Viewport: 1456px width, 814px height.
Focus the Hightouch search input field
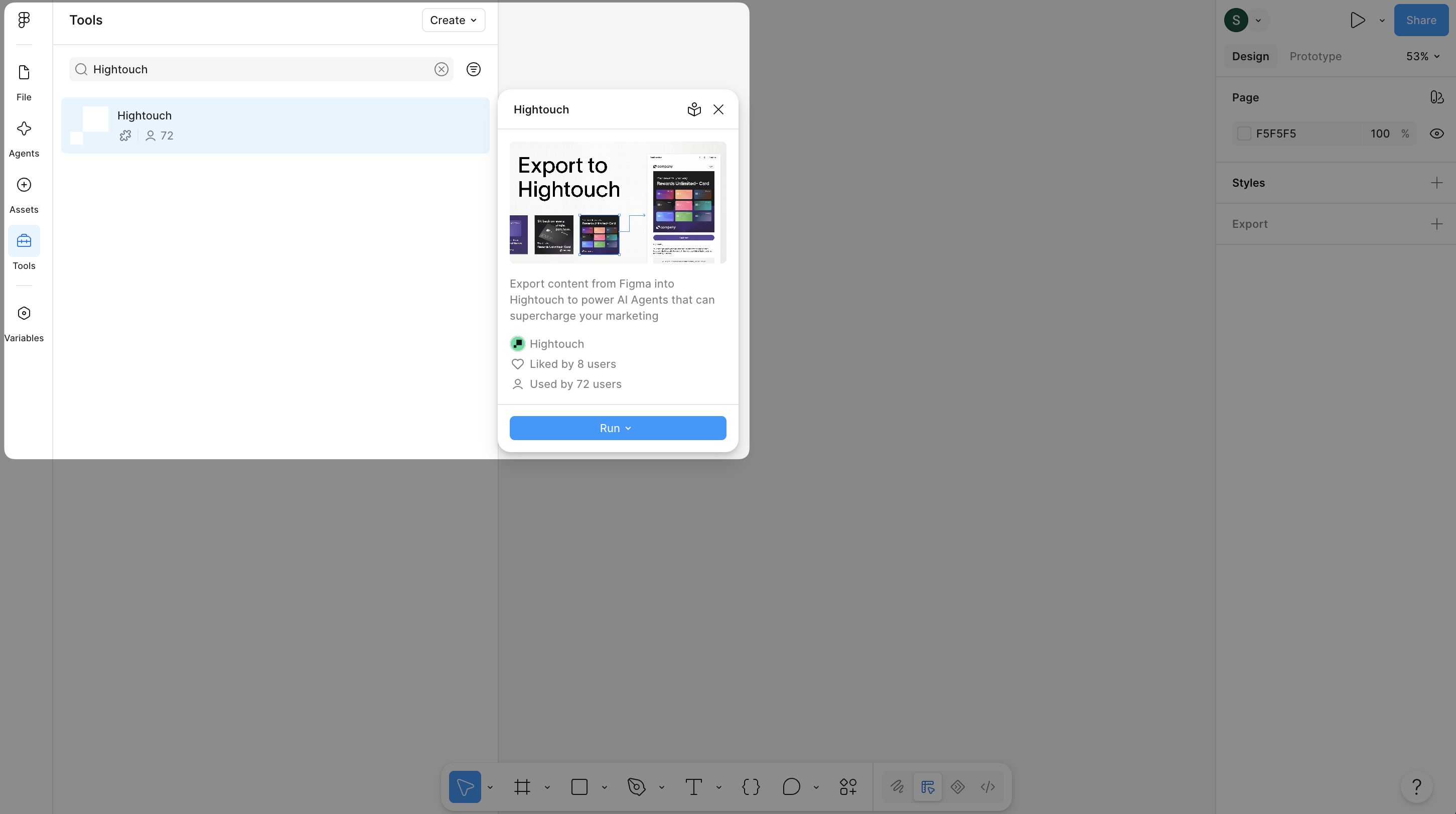point(261,69)
